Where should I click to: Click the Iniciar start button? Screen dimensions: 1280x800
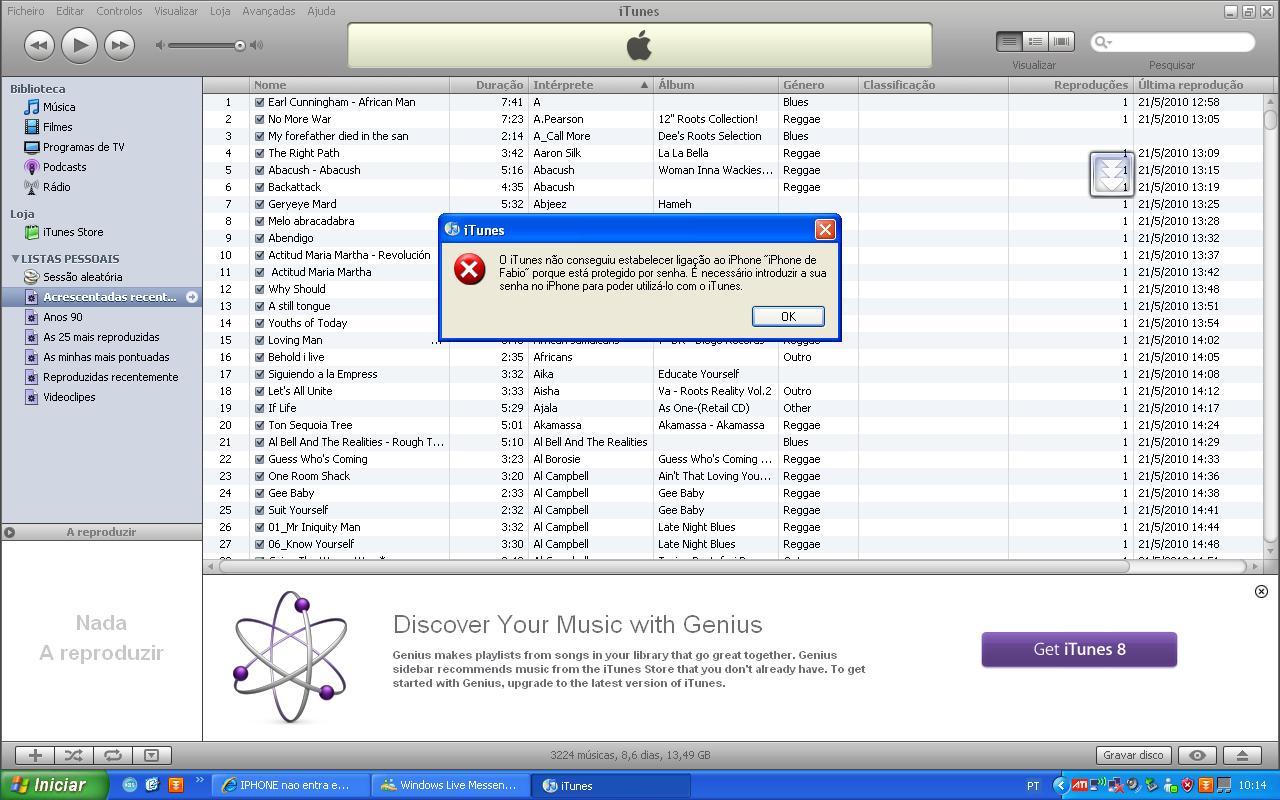[x=53, y=785]
